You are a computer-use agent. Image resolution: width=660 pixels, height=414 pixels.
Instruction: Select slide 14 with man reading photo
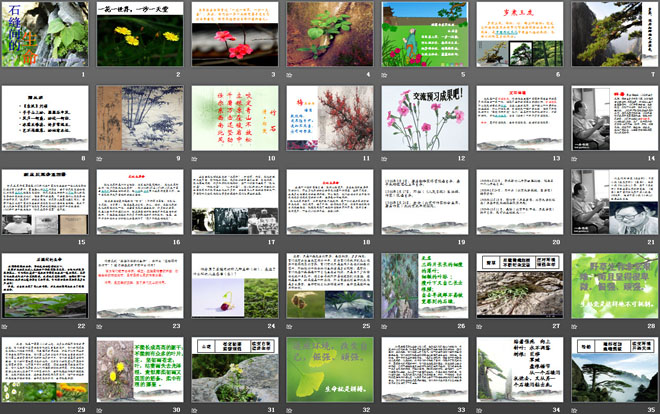click(612, 117)
